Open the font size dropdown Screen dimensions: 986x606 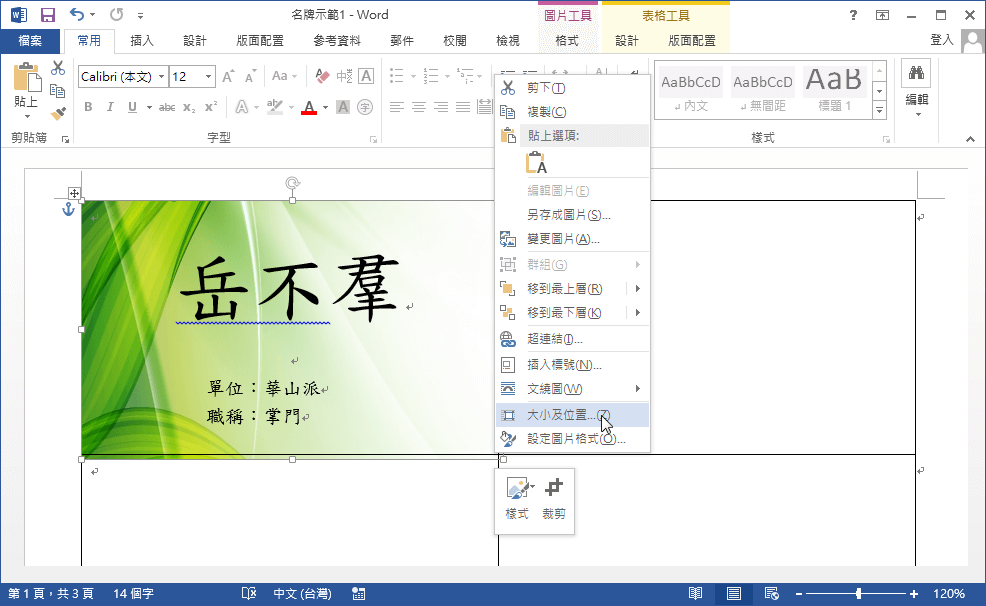pyautogui.click(x=208, y=76)
